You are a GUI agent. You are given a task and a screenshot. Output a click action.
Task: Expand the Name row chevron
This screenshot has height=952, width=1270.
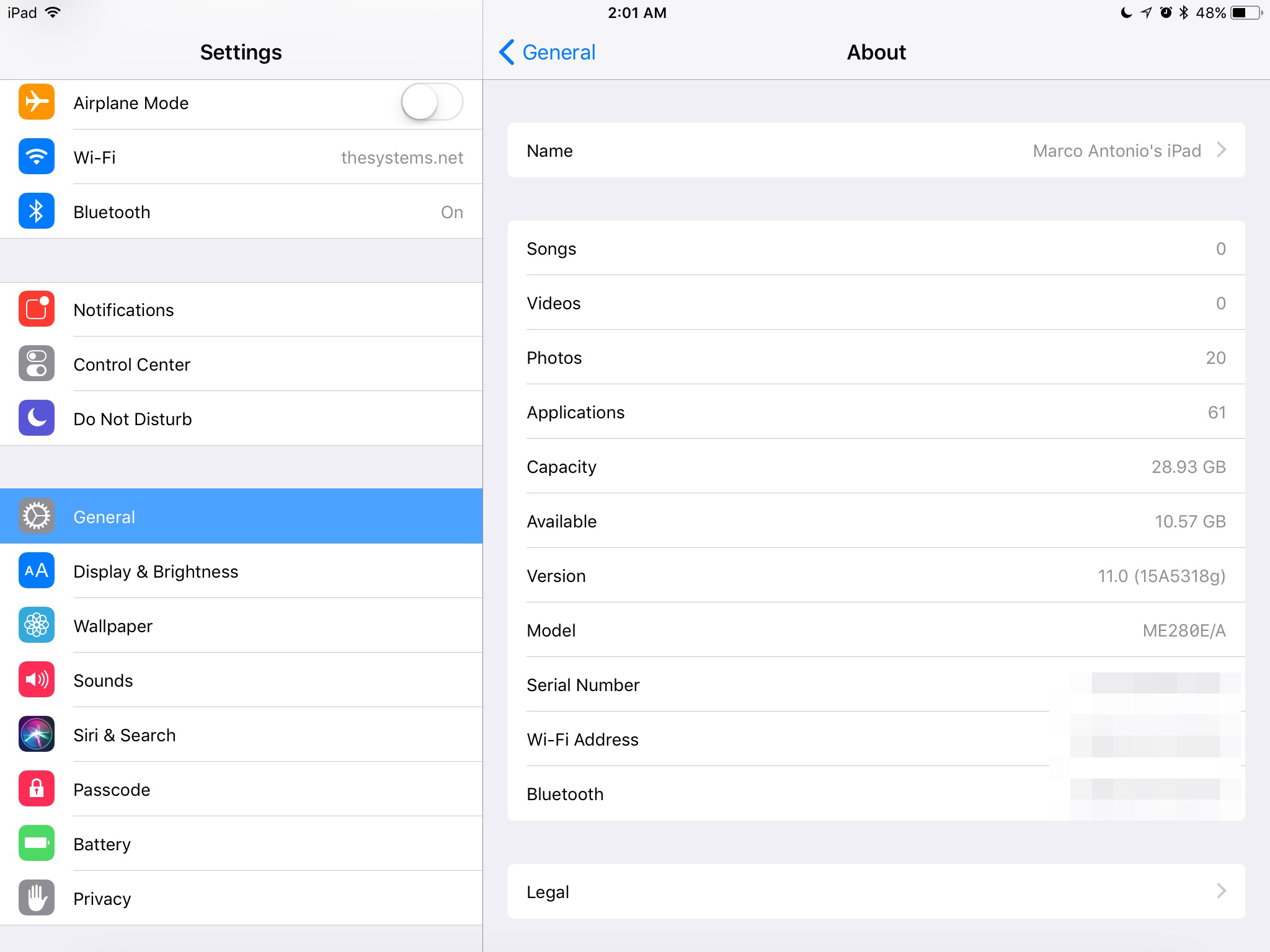[x=1222, y=150]
